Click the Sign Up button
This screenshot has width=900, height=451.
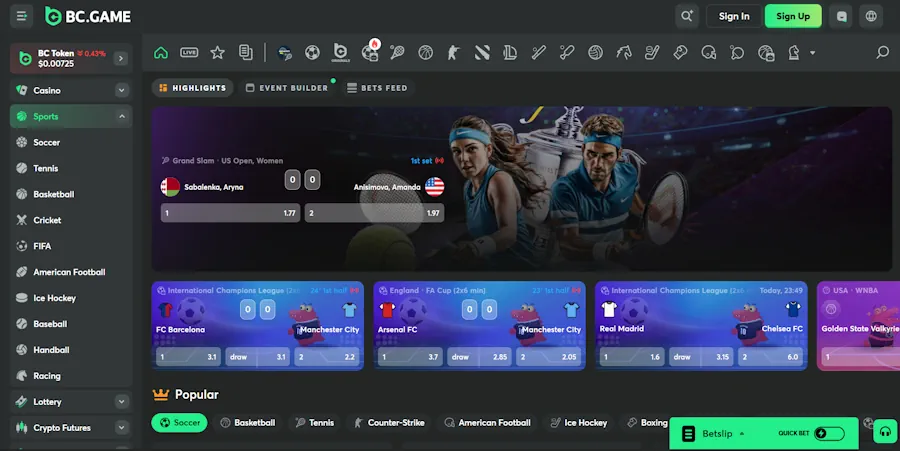[793, 16]
